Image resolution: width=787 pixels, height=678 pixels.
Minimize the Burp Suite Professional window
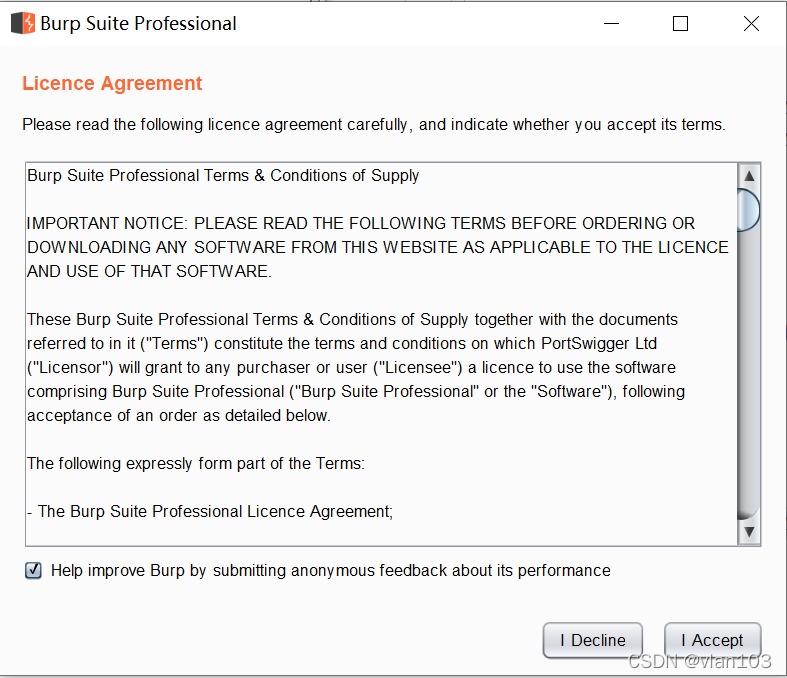pyautogui.click(x=611, y=24)
